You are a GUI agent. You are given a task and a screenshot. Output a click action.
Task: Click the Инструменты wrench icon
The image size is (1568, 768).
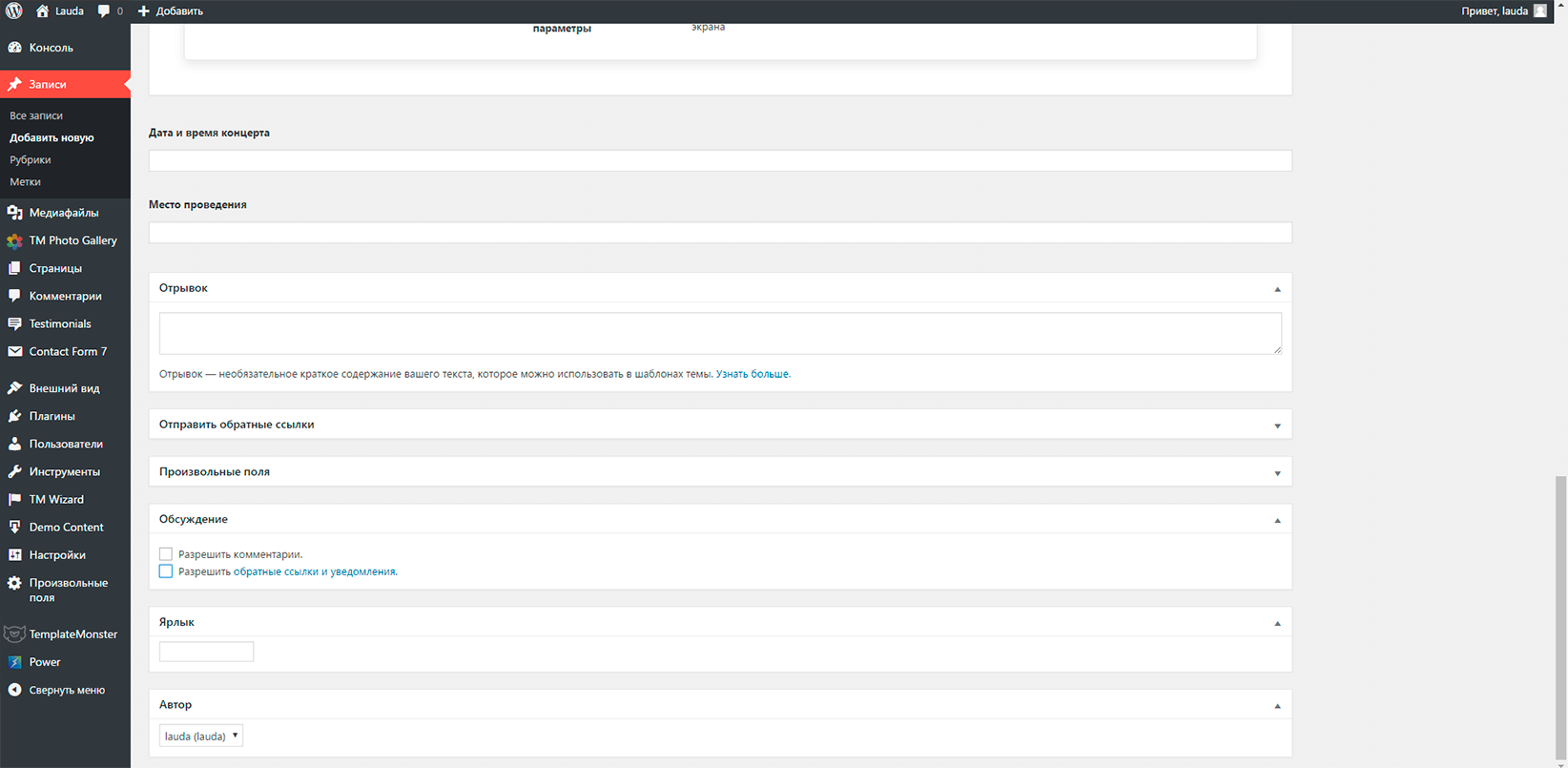pyautogui.click(x=14, y=471)
